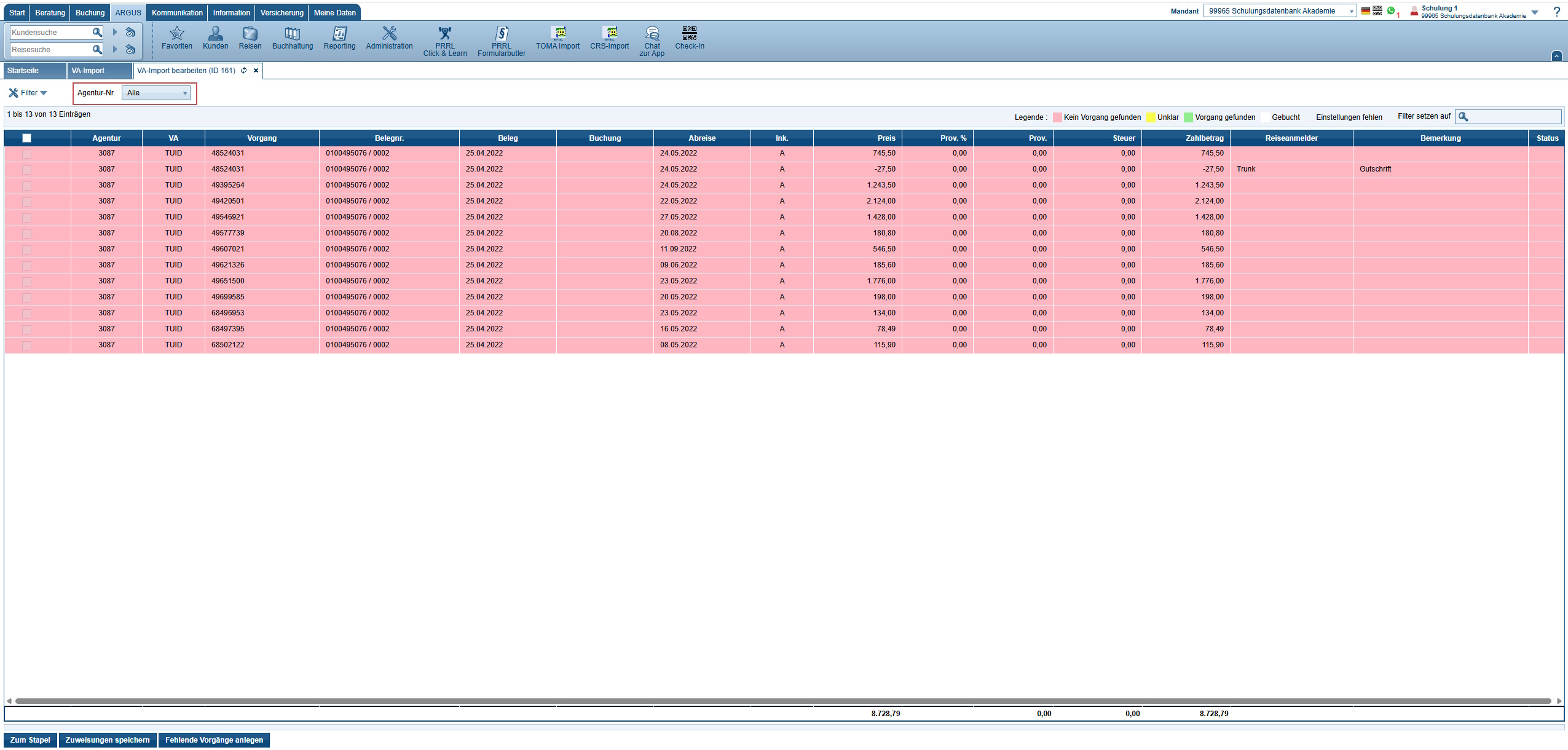Open the Mandant selection dropdown

point(1280,11)
